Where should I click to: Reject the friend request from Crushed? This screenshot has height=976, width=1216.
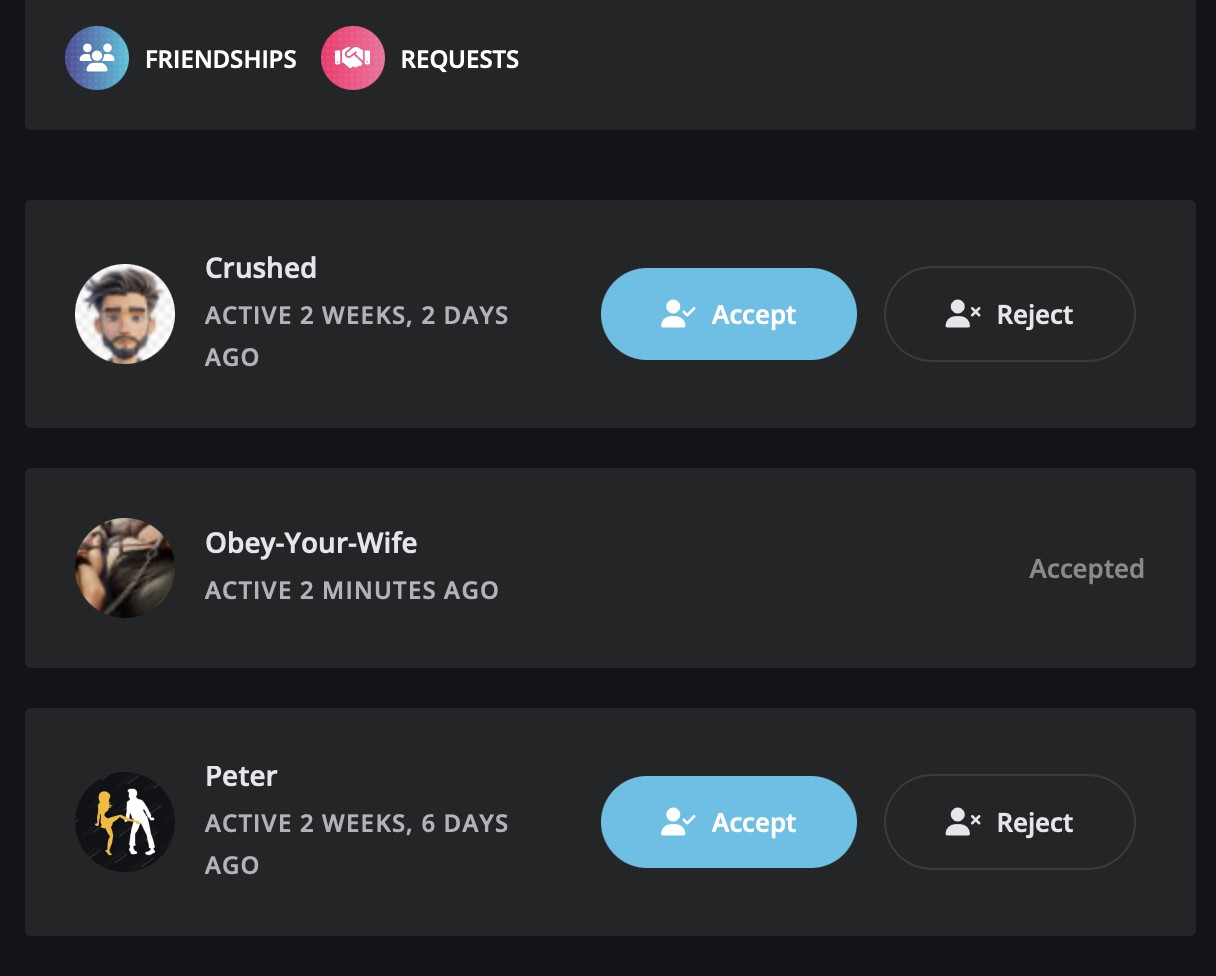pos(1010,314)
